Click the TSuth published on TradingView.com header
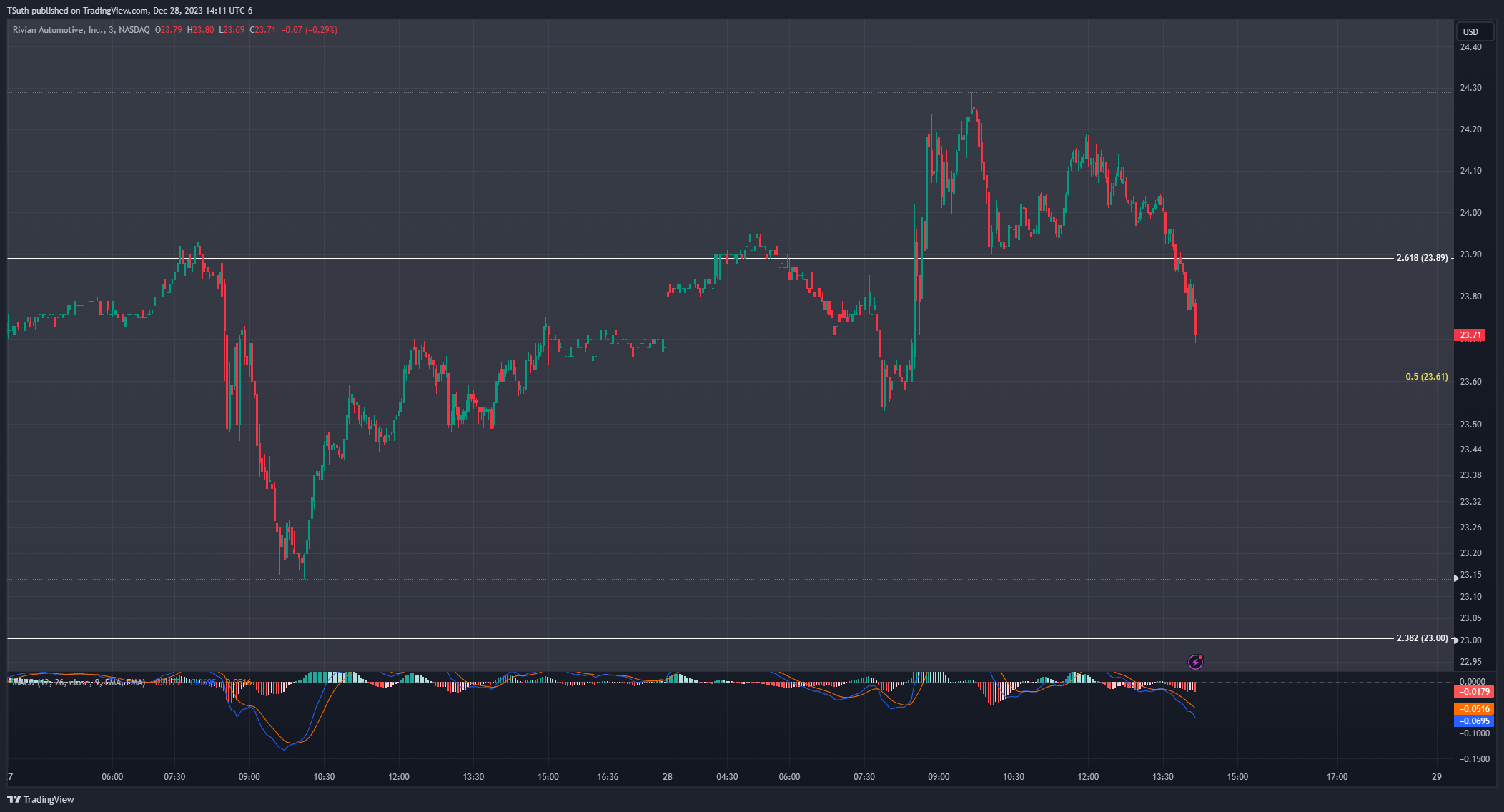The image size is (1504, 812). pyautogui.click(x=129, y=11)
